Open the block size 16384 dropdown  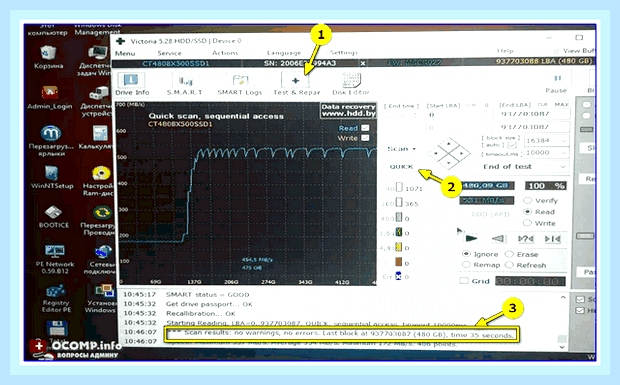pos(547,140)
